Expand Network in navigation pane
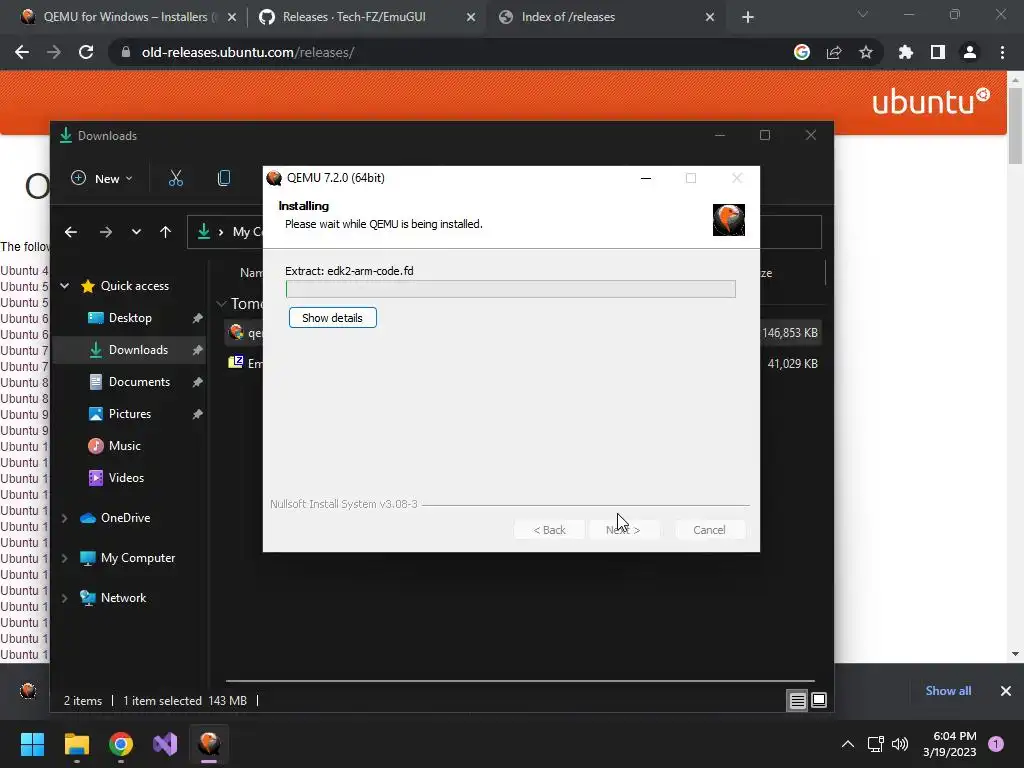Screen dimensions: 1024x768 [x=65, y=598]
